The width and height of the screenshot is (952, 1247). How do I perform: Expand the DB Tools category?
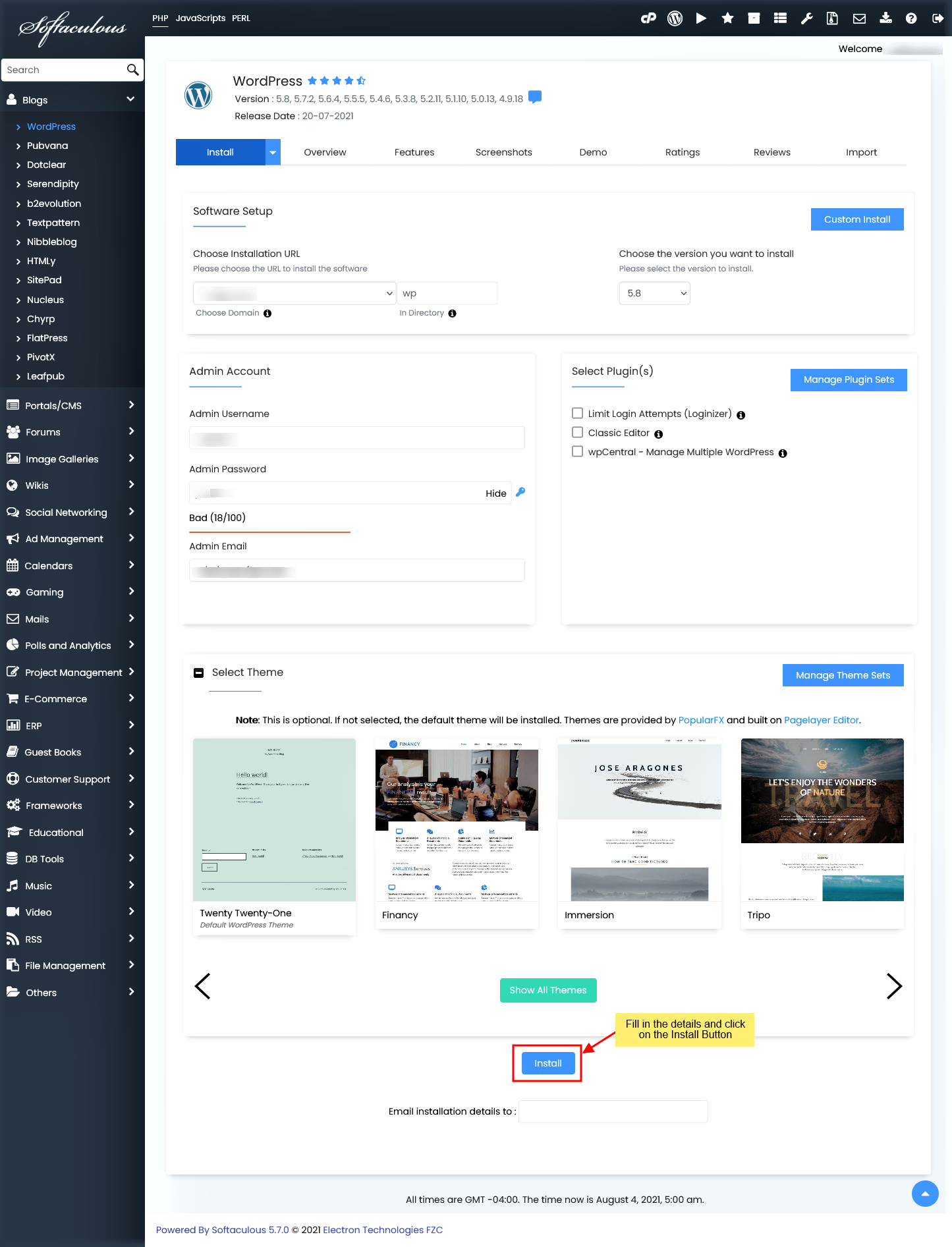coord(72,859)
